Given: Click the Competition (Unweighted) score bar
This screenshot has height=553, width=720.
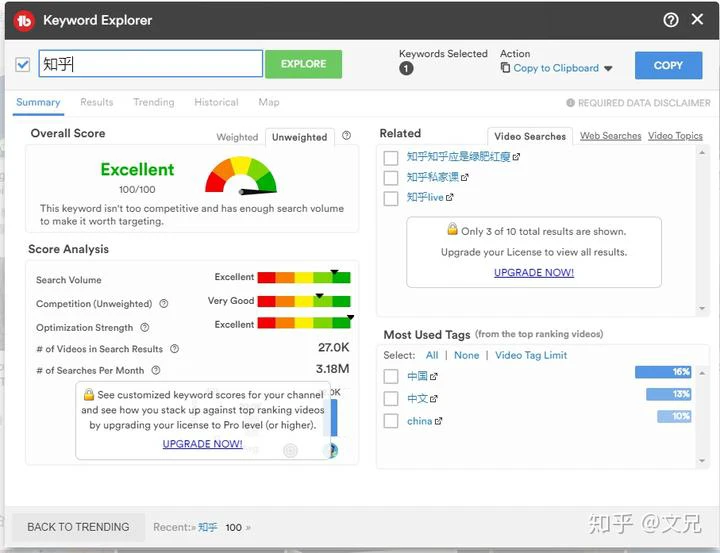Looking at the screenshot, I should point(304,301).
